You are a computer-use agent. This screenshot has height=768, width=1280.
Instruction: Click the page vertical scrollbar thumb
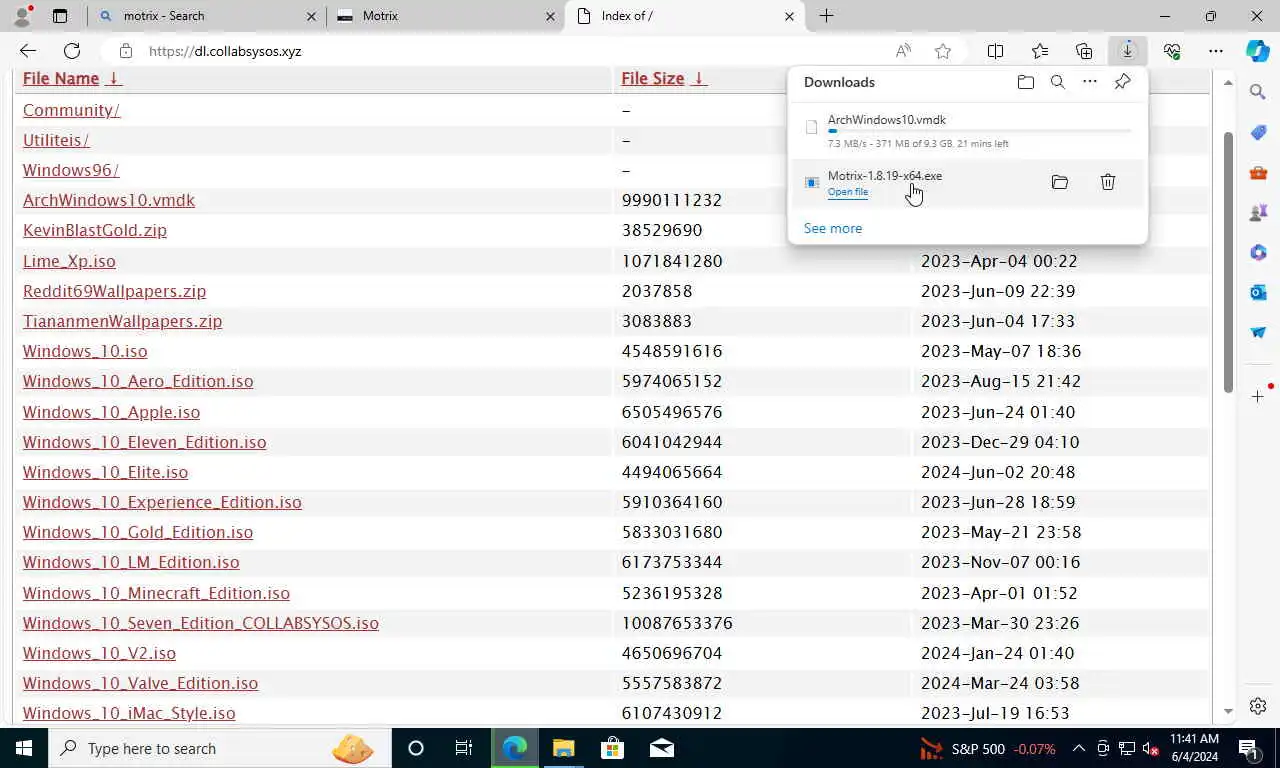[x=1229, y=262]
